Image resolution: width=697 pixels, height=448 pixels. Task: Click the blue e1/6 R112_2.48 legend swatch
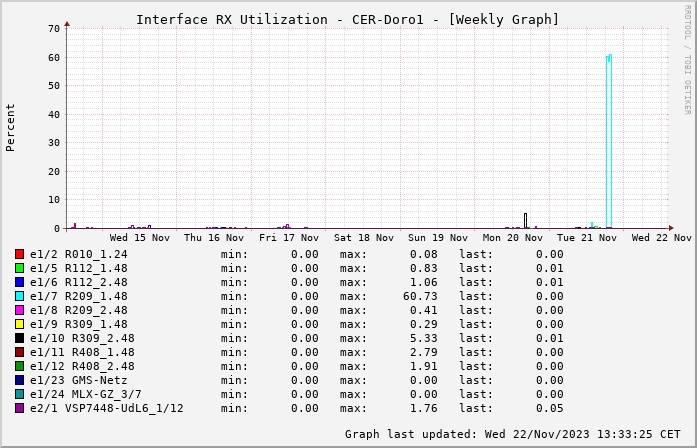(19, 282)
